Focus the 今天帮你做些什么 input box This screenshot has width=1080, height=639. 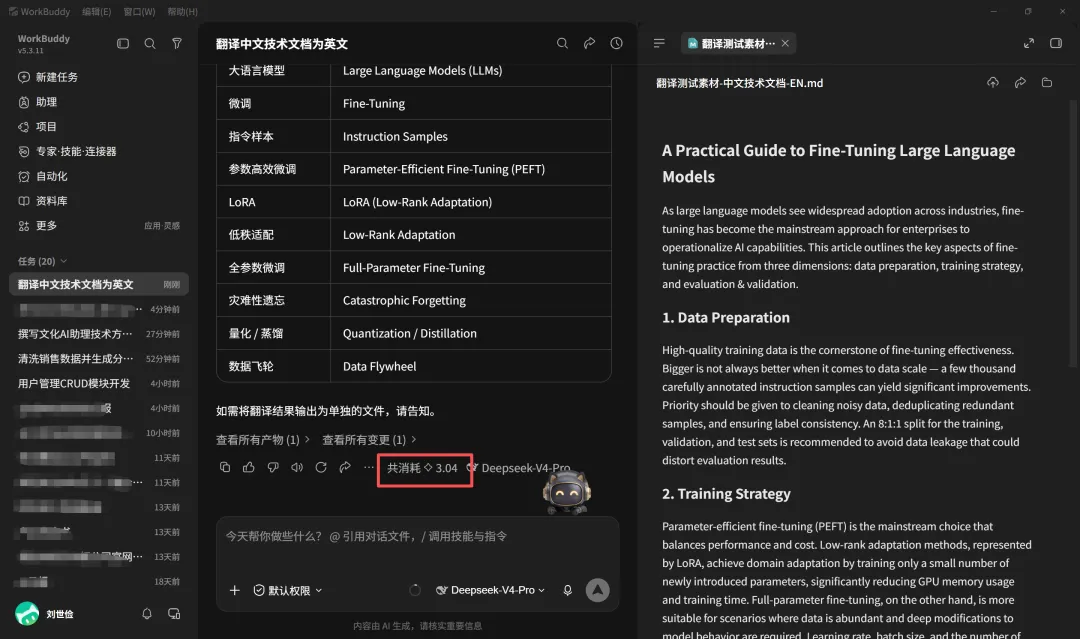pos(417,536)
